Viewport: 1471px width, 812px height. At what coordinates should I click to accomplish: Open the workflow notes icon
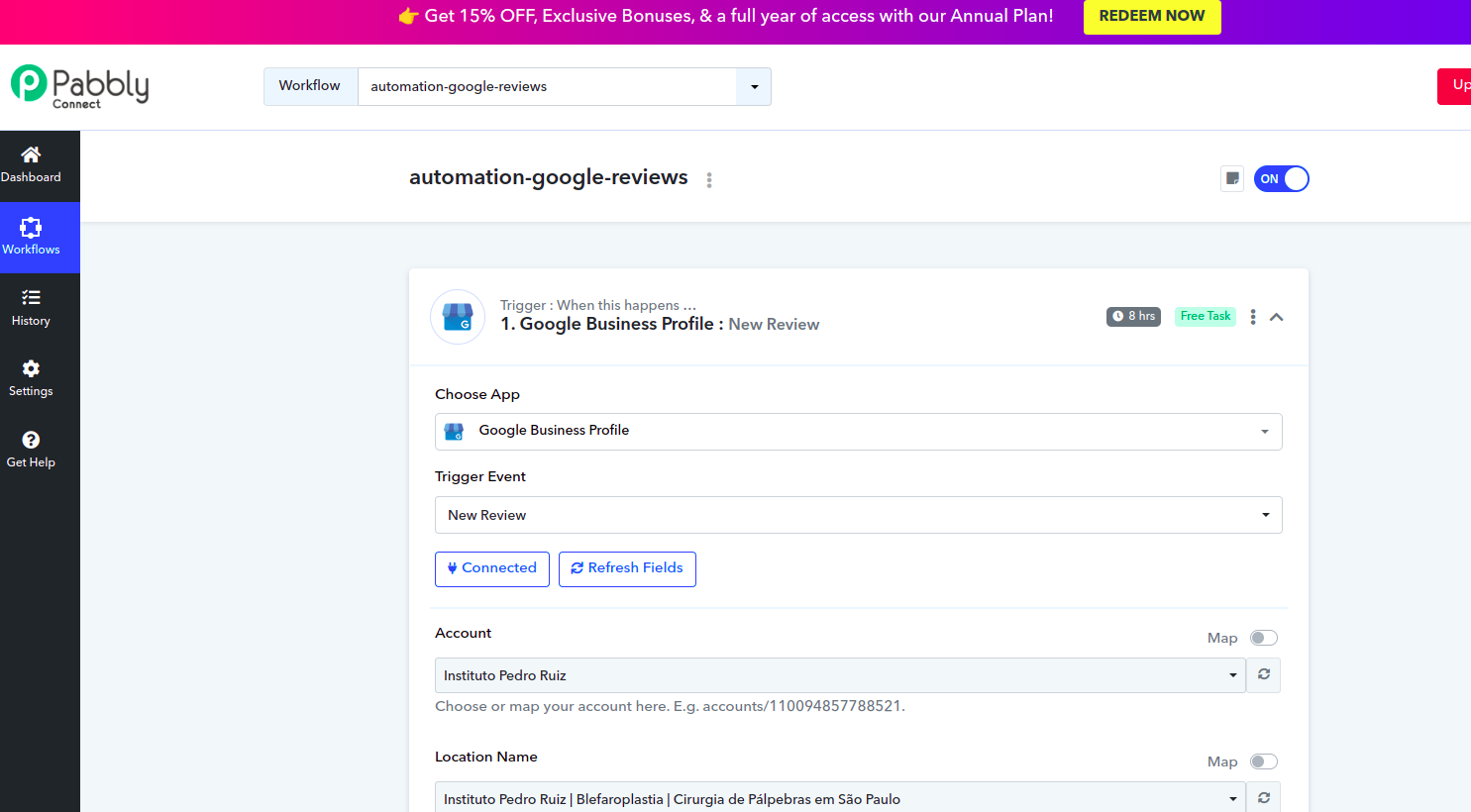pyautogui.click(x=1232, y=178)
